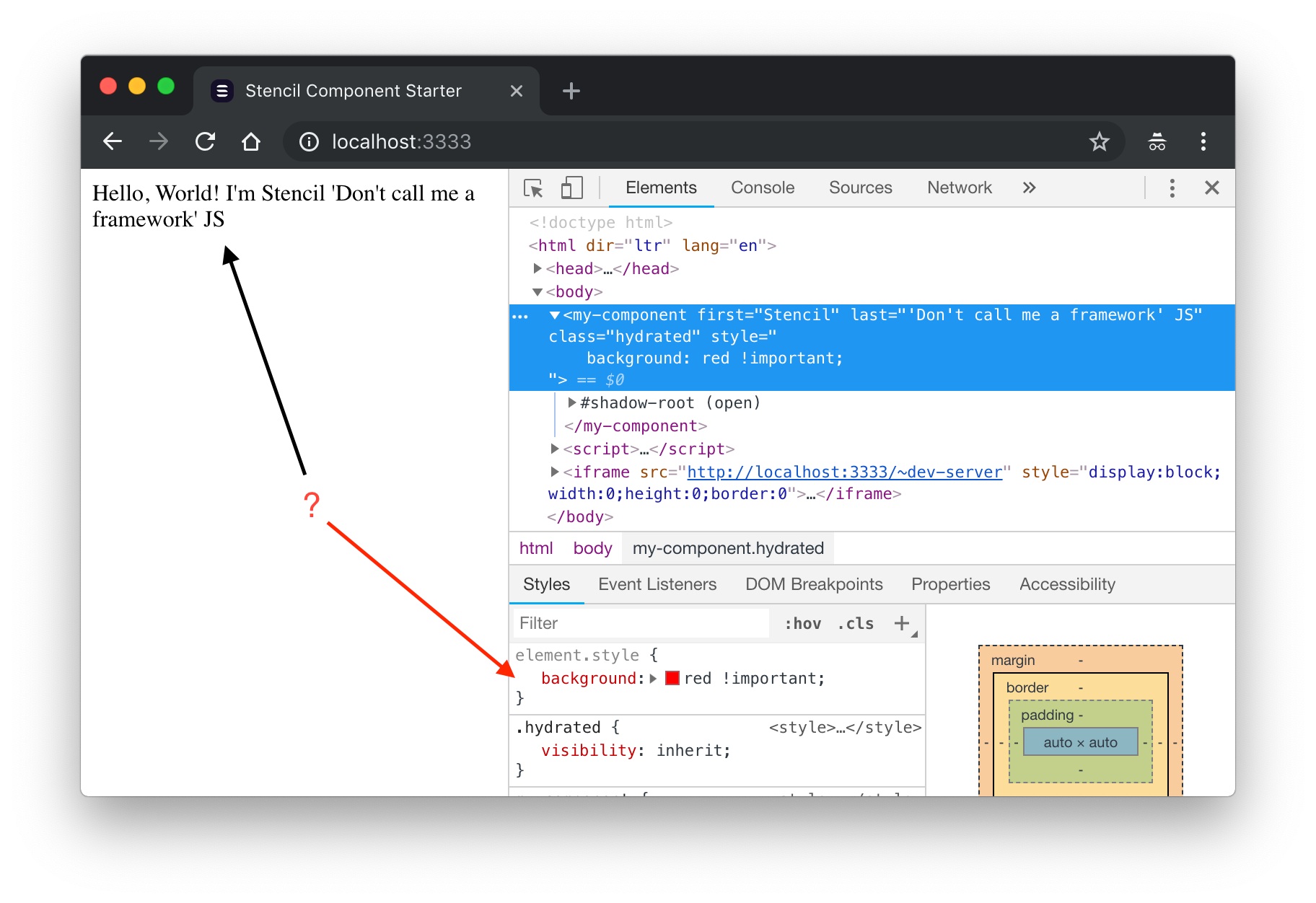Activate the element inspector picker

tap(533, 188)
